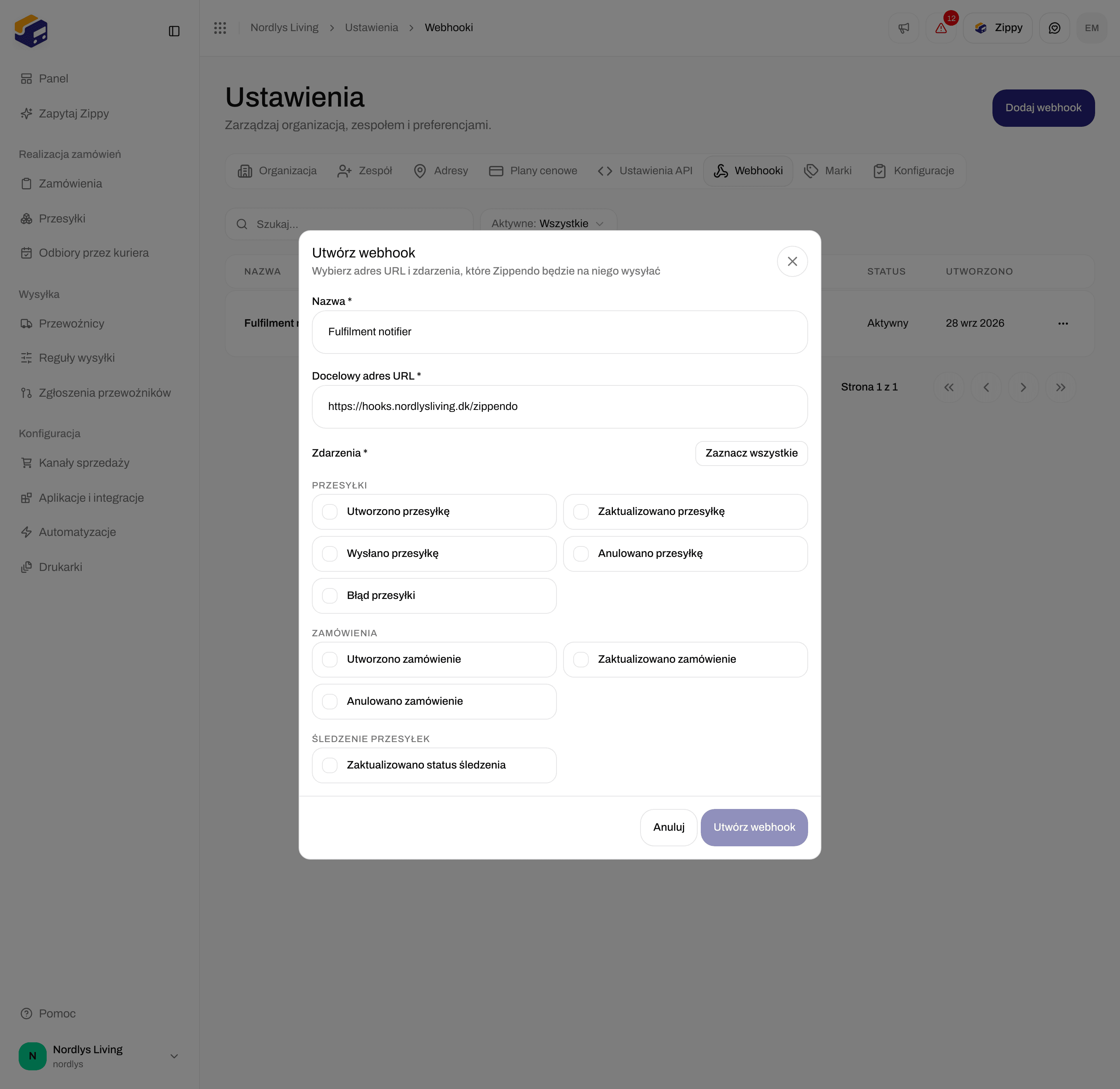
Task: Open Zippy assistant button
Action: point(997,28)
